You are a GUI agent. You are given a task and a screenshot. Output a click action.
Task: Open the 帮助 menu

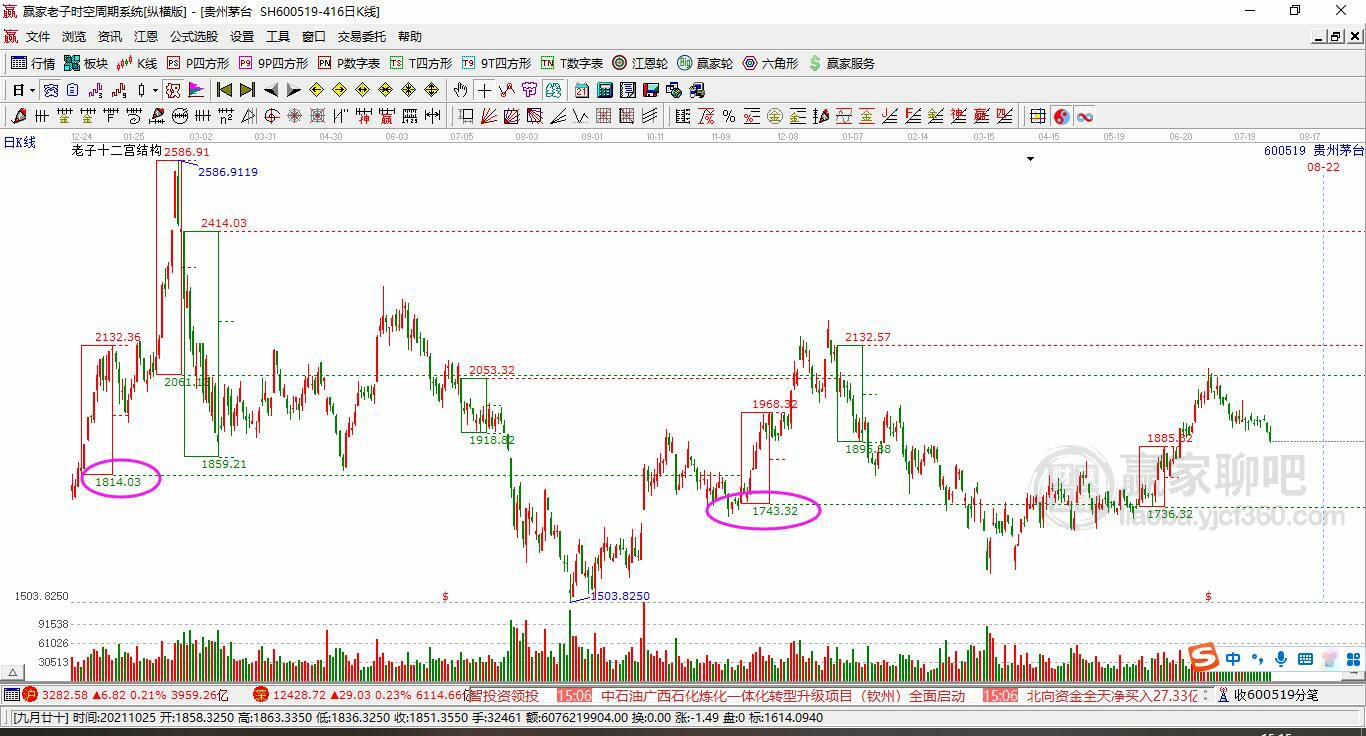(x=410, y=37)
